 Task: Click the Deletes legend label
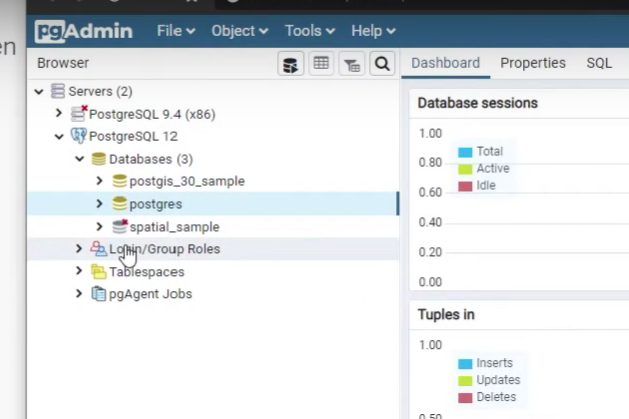click(496, 397)
